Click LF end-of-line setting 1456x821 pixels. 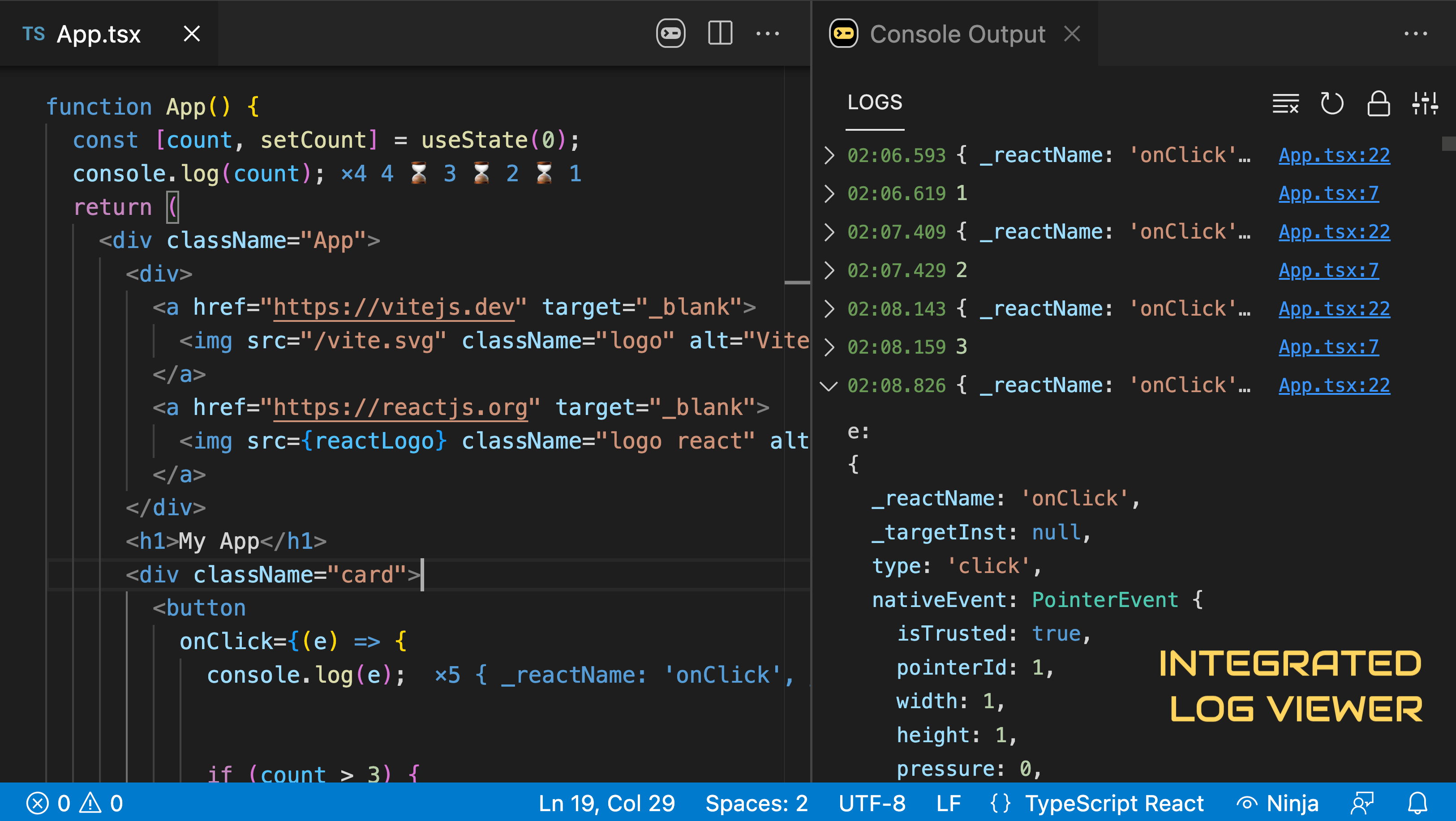click(949, 803)
